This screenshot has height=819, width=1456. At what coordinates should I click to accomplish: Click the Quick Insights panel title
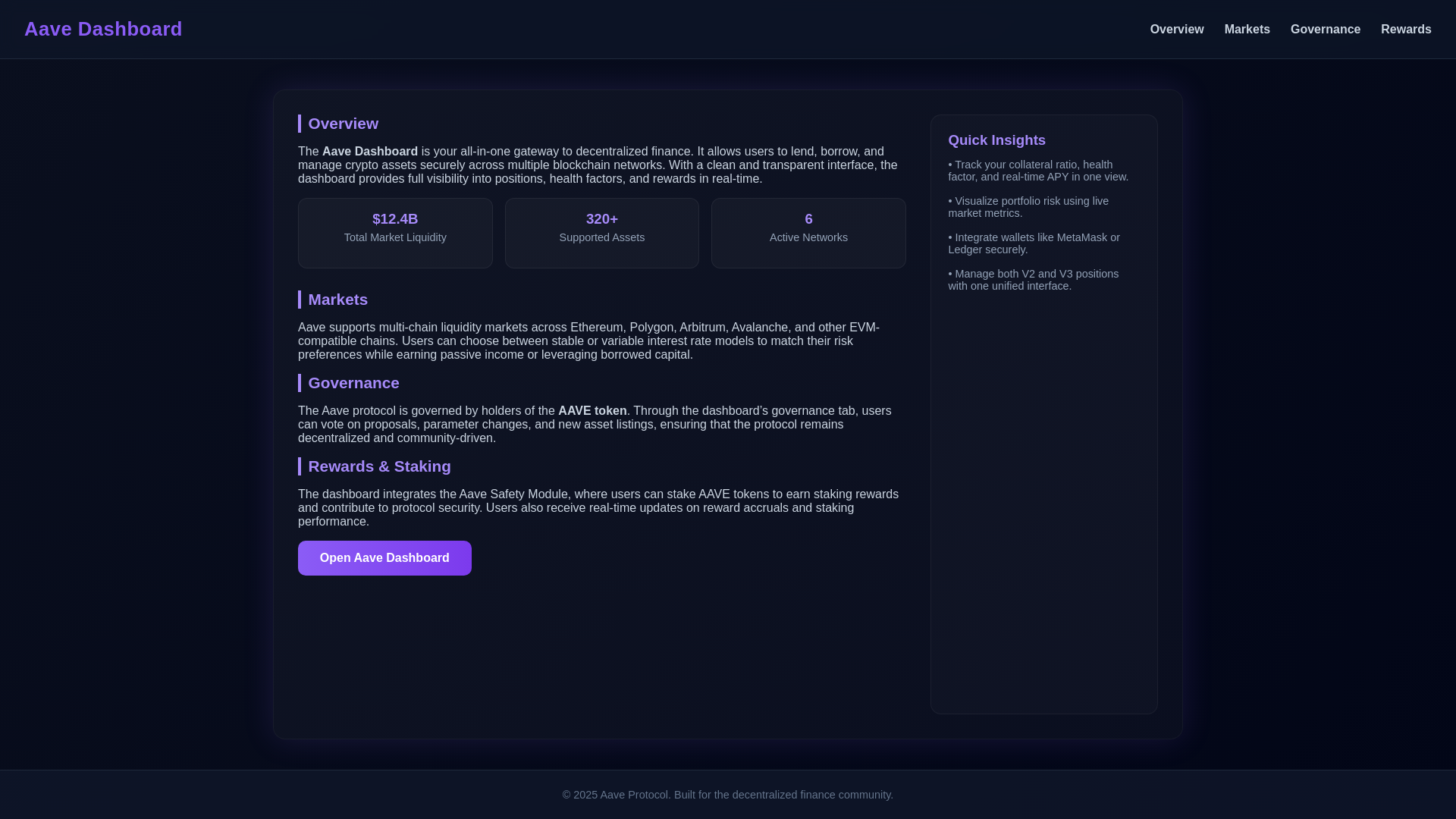click(x=996, y=140)
